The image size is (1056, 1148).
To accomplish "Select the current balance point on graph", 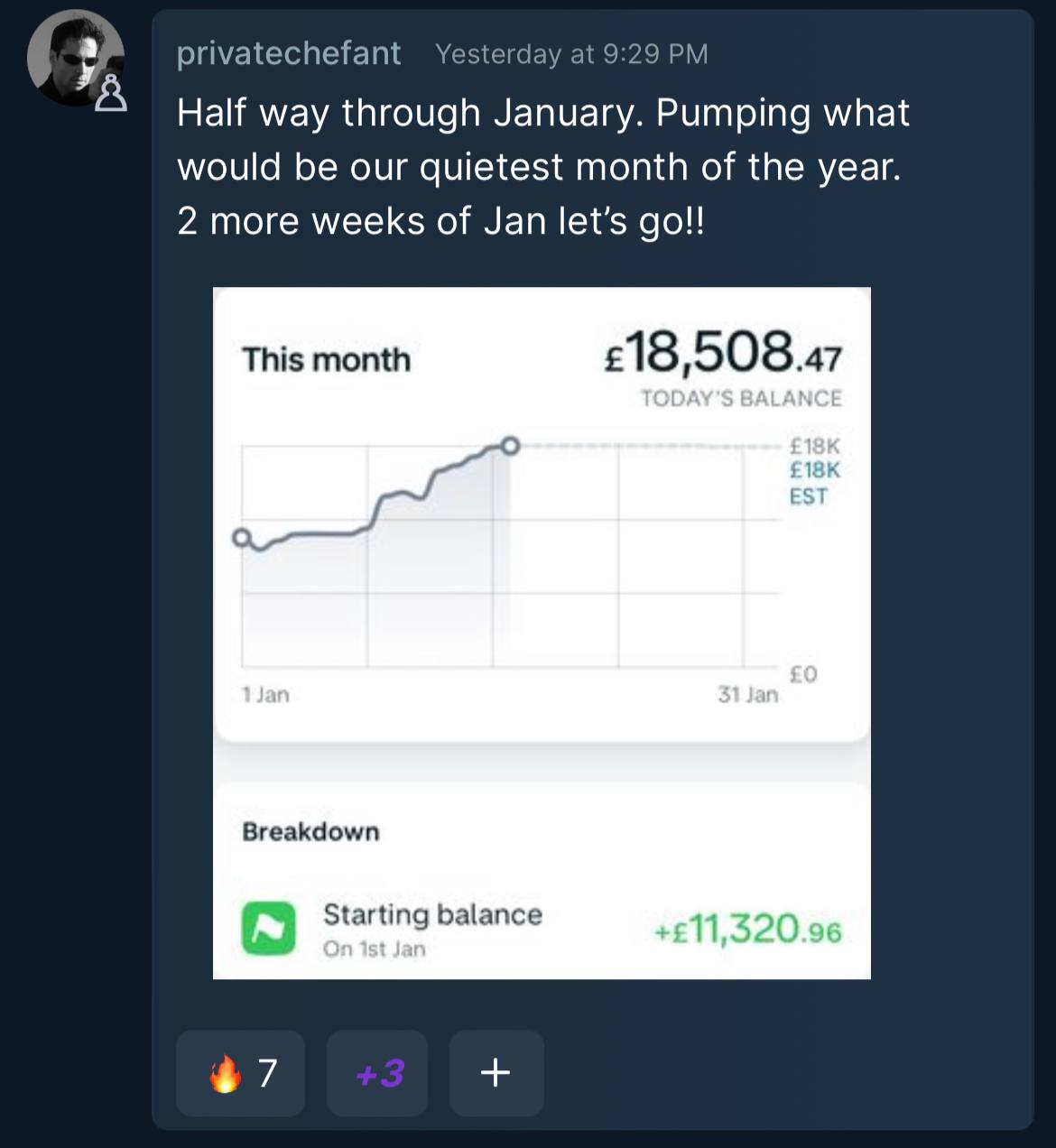I will (510, 445).
